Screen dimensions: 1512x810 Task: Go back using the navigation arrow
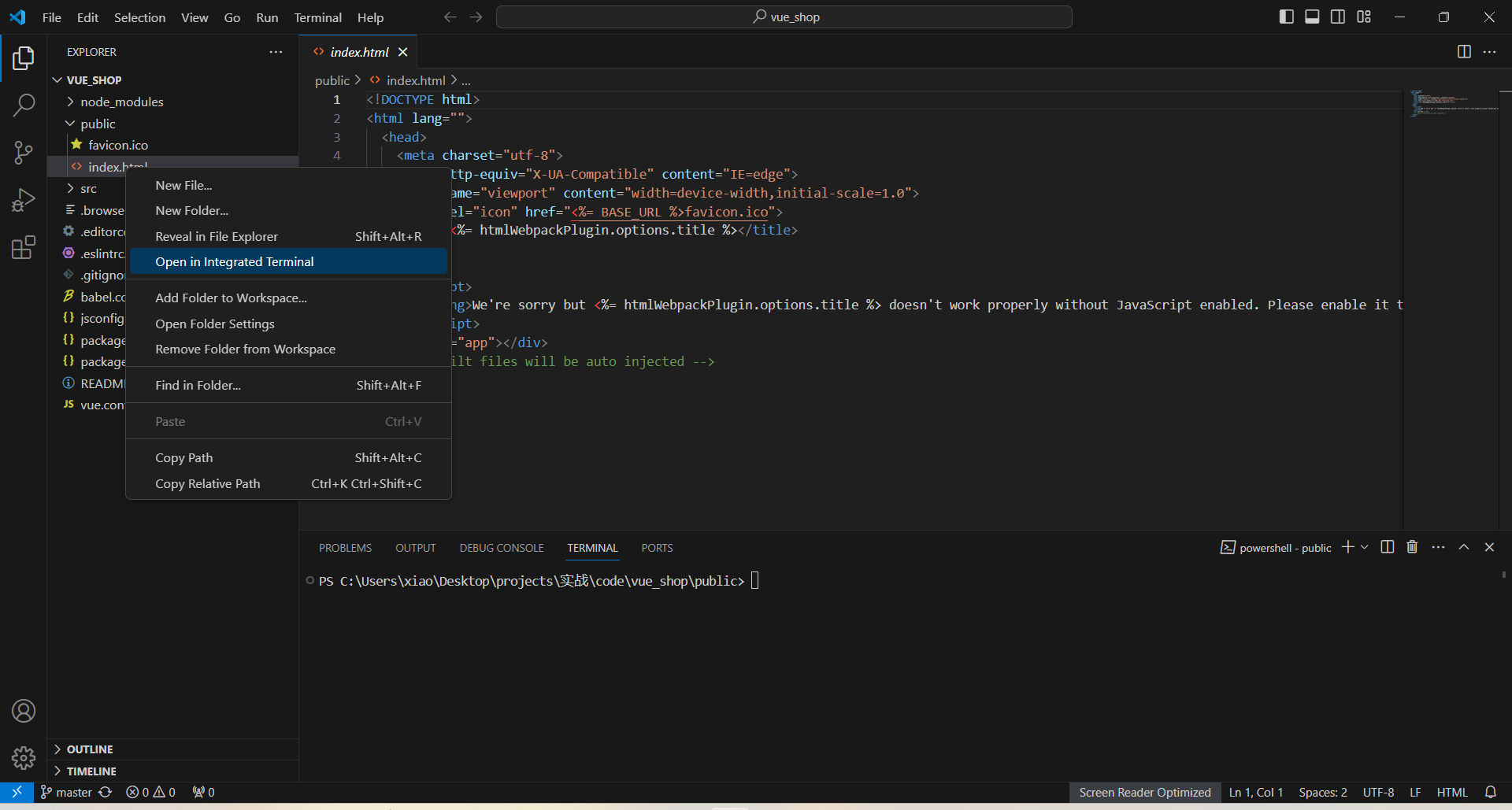tap(450, 17)
